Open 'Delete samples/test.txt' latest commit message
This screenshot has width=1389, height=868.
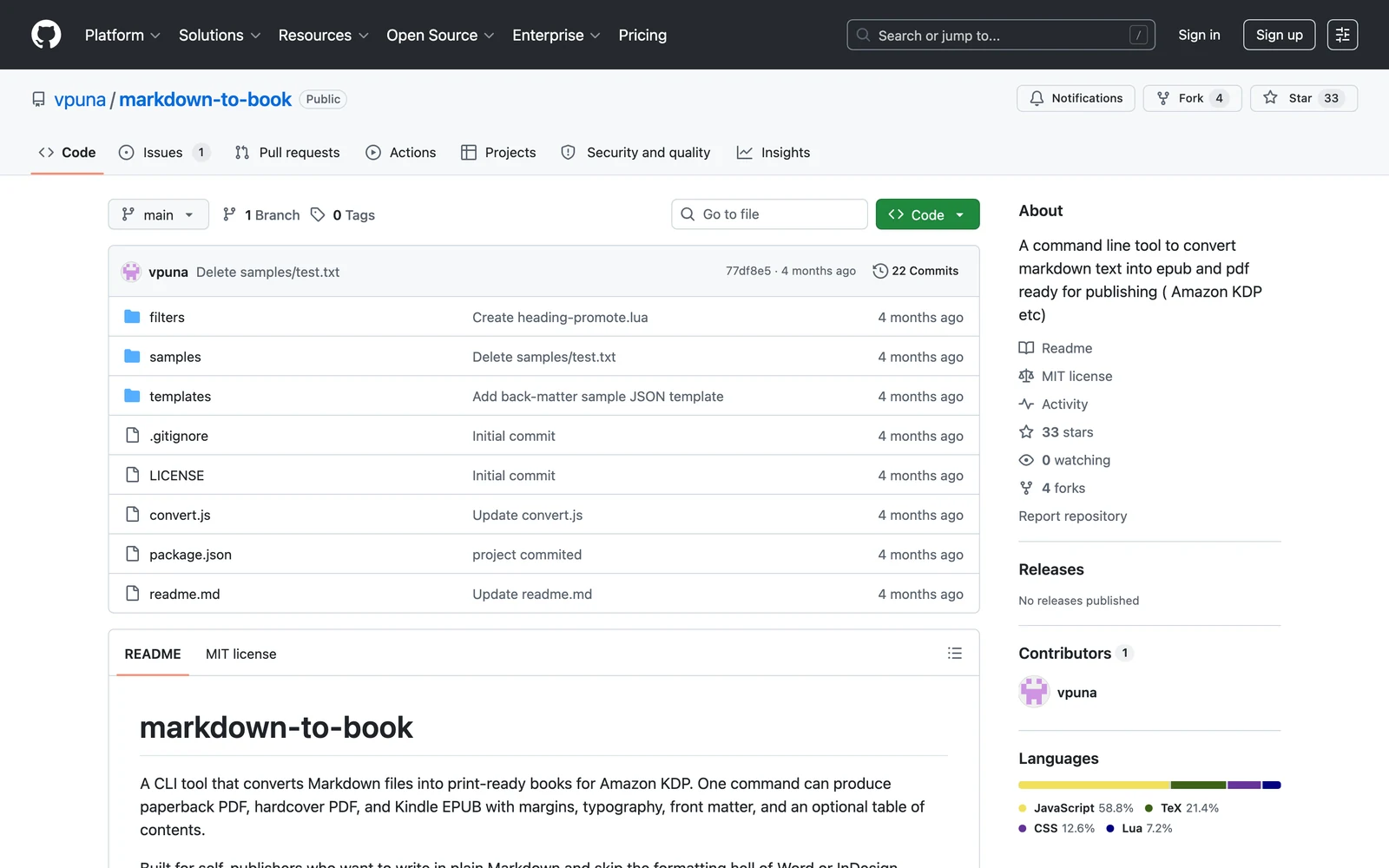pyautogui.click(x=267, y=272)
